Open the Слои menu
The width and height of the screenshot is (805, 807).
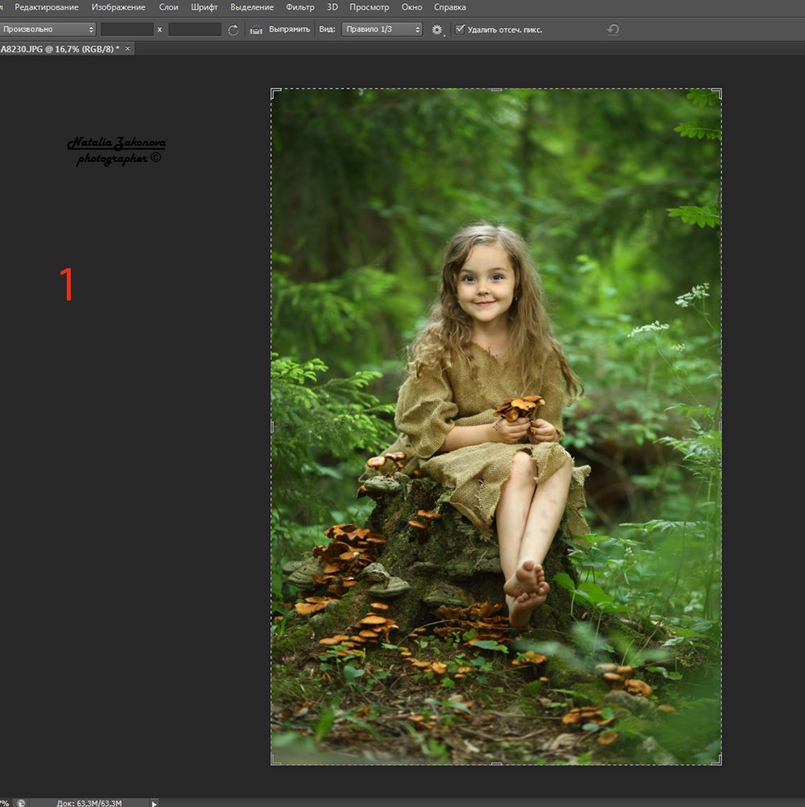168,7
